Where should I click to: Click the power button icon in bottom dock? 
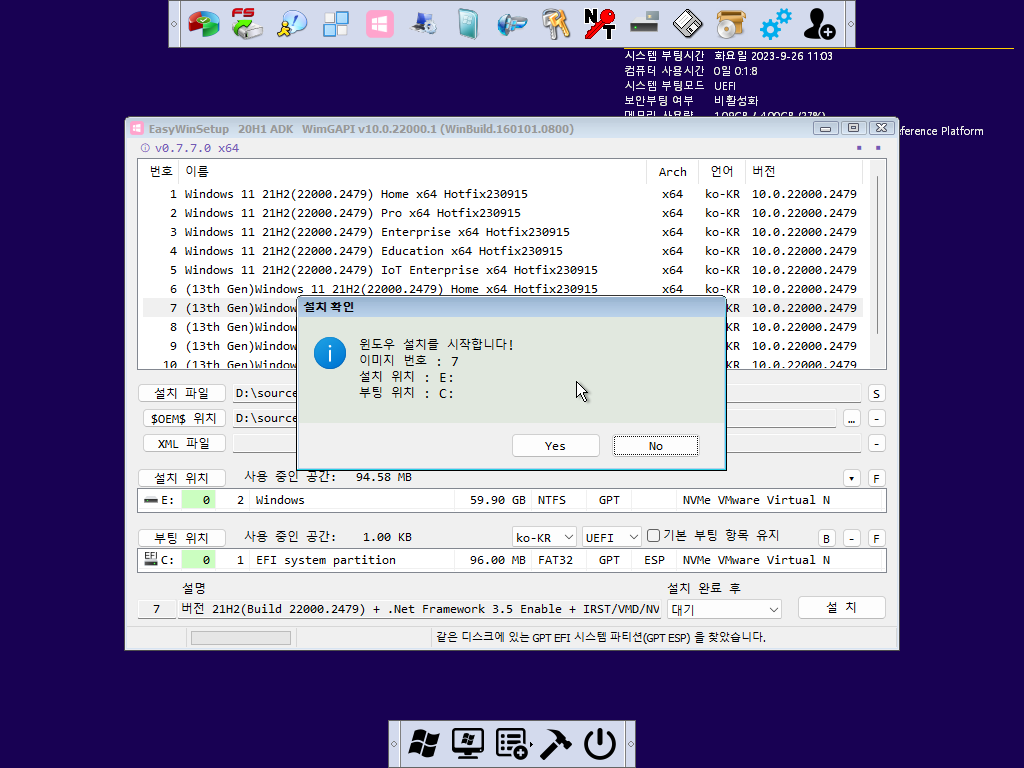point(600,743)
